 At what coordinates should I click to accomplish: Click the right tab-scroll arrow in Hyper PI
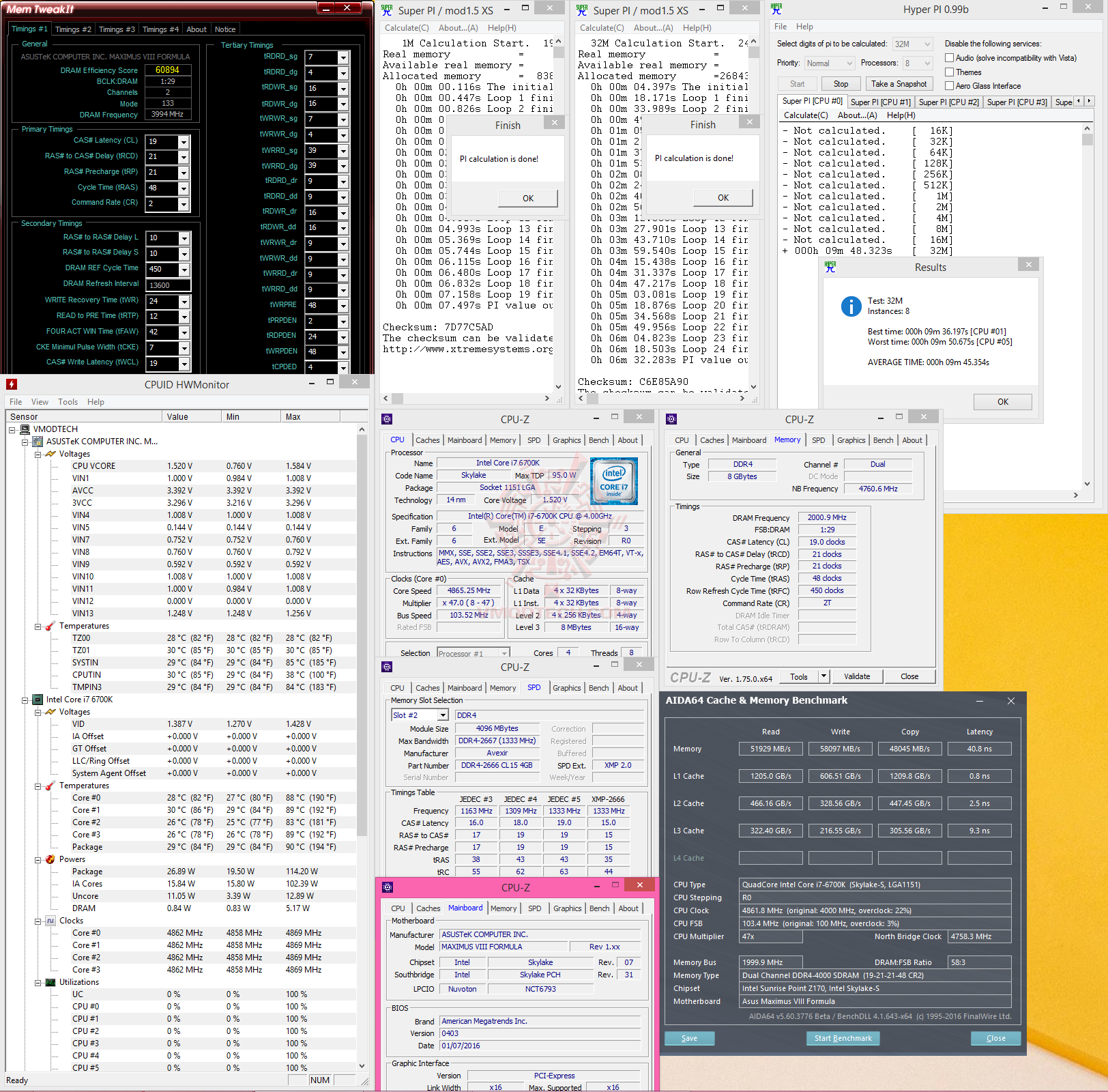[1089, 101]
